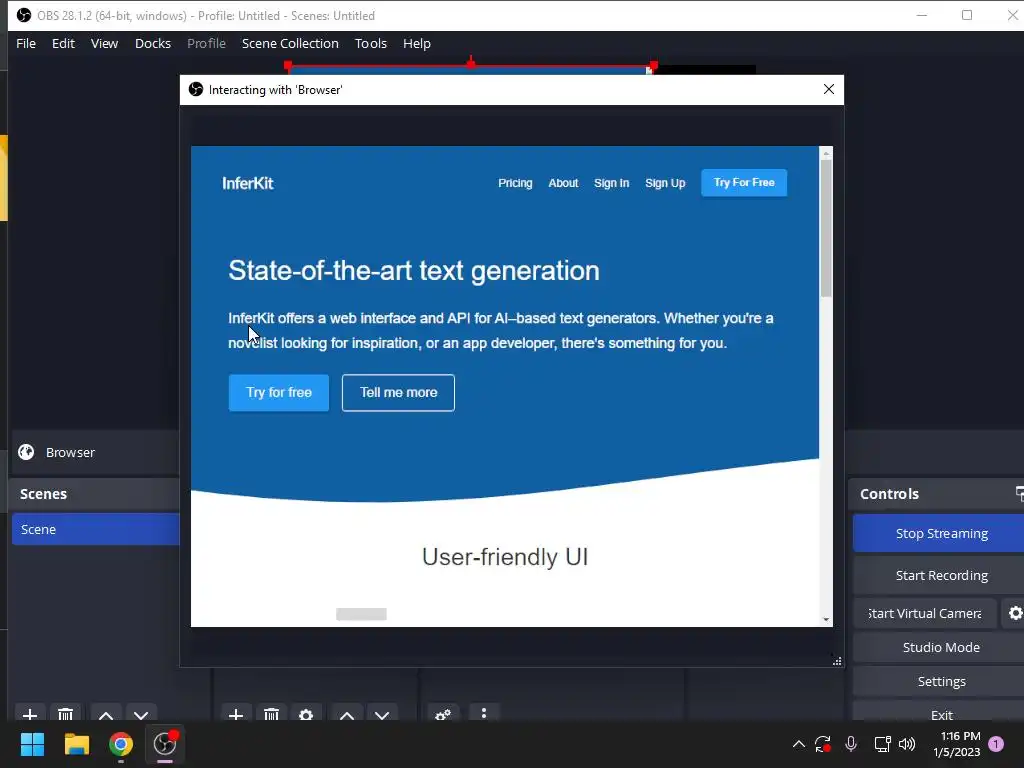The image size is (1024, 768).
Task: Add a new scene with the plus icon
Action: tap(29, 714)
